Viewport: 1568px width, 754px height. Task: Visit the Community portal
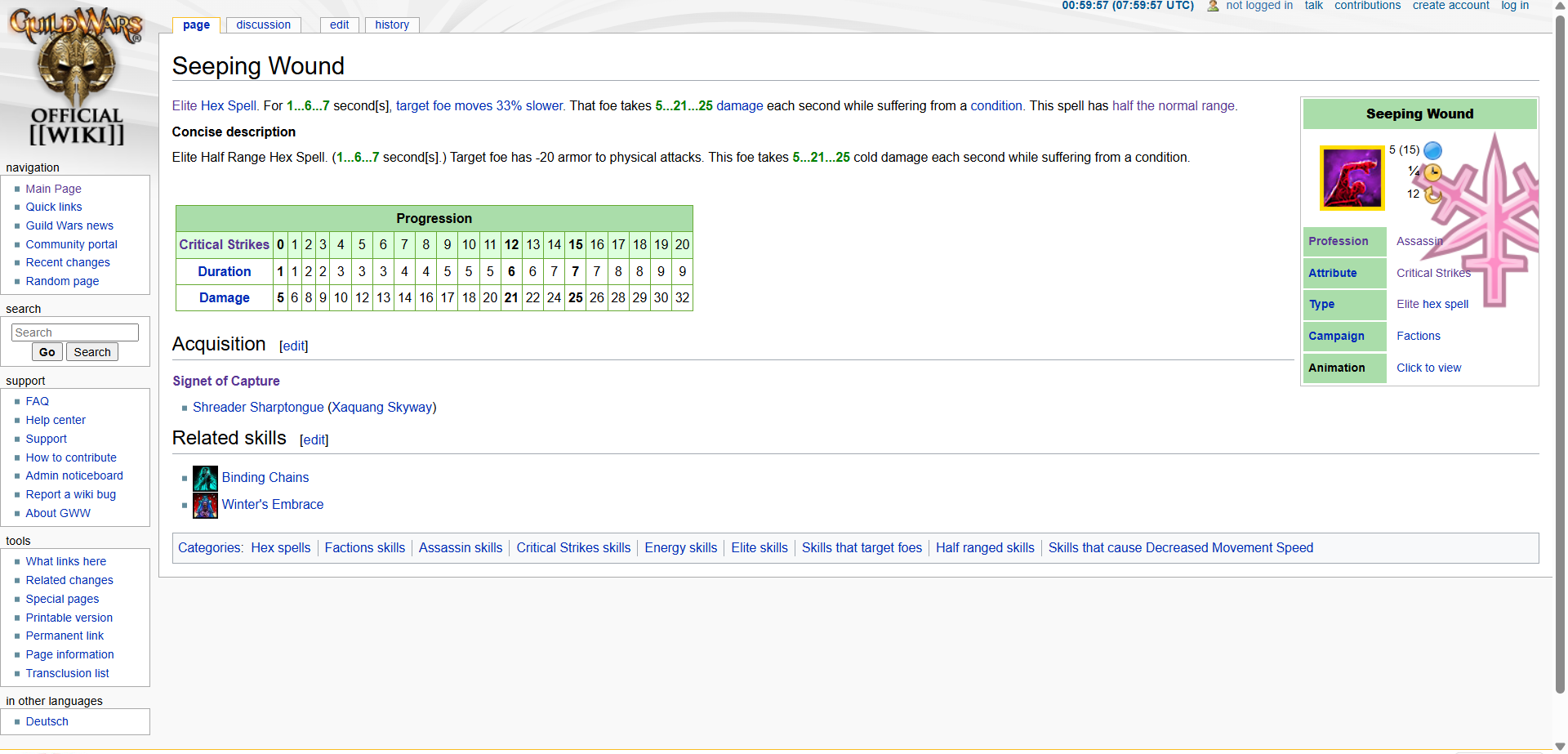click(x=71, y=244)
